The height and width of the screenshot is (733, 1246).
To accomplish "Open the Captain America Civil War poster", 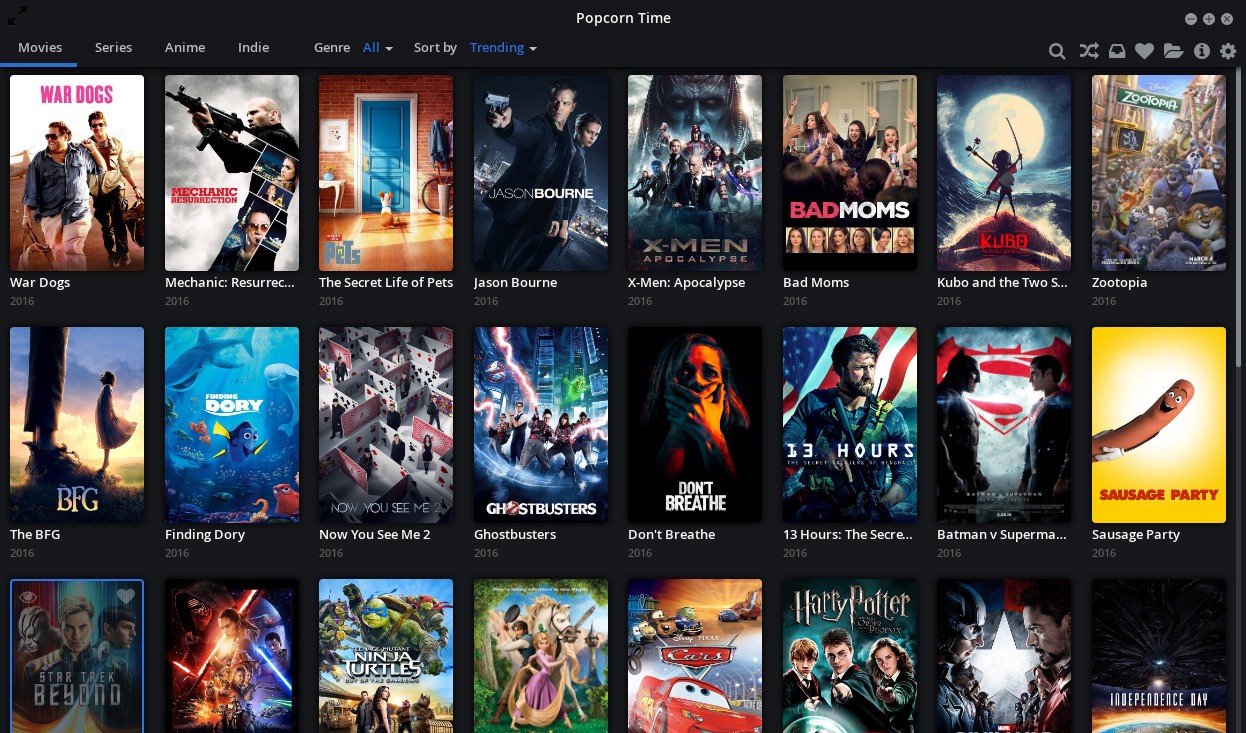I will point(1004,656).
